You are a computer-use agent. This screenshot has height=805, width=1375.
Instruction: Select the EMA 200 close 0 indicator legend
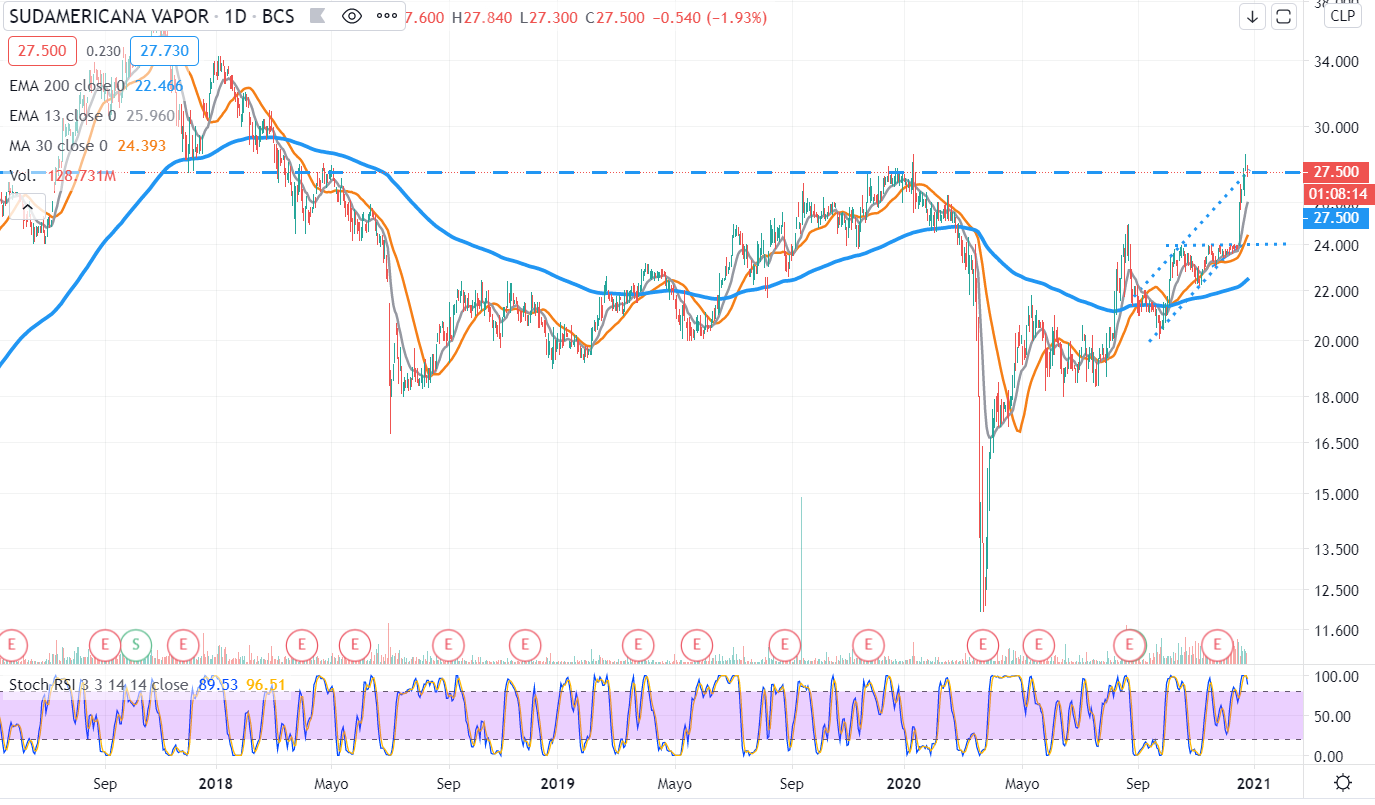coord(67,87)
